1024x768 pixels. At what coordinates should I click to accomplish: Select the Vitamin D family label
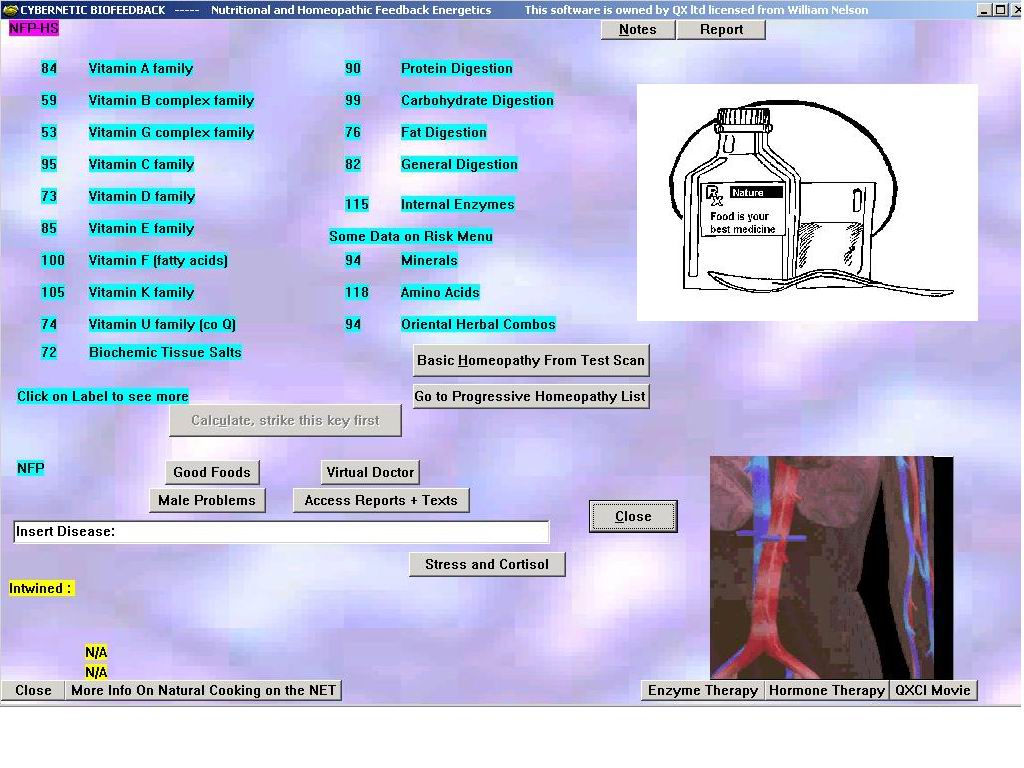point(142,197)
